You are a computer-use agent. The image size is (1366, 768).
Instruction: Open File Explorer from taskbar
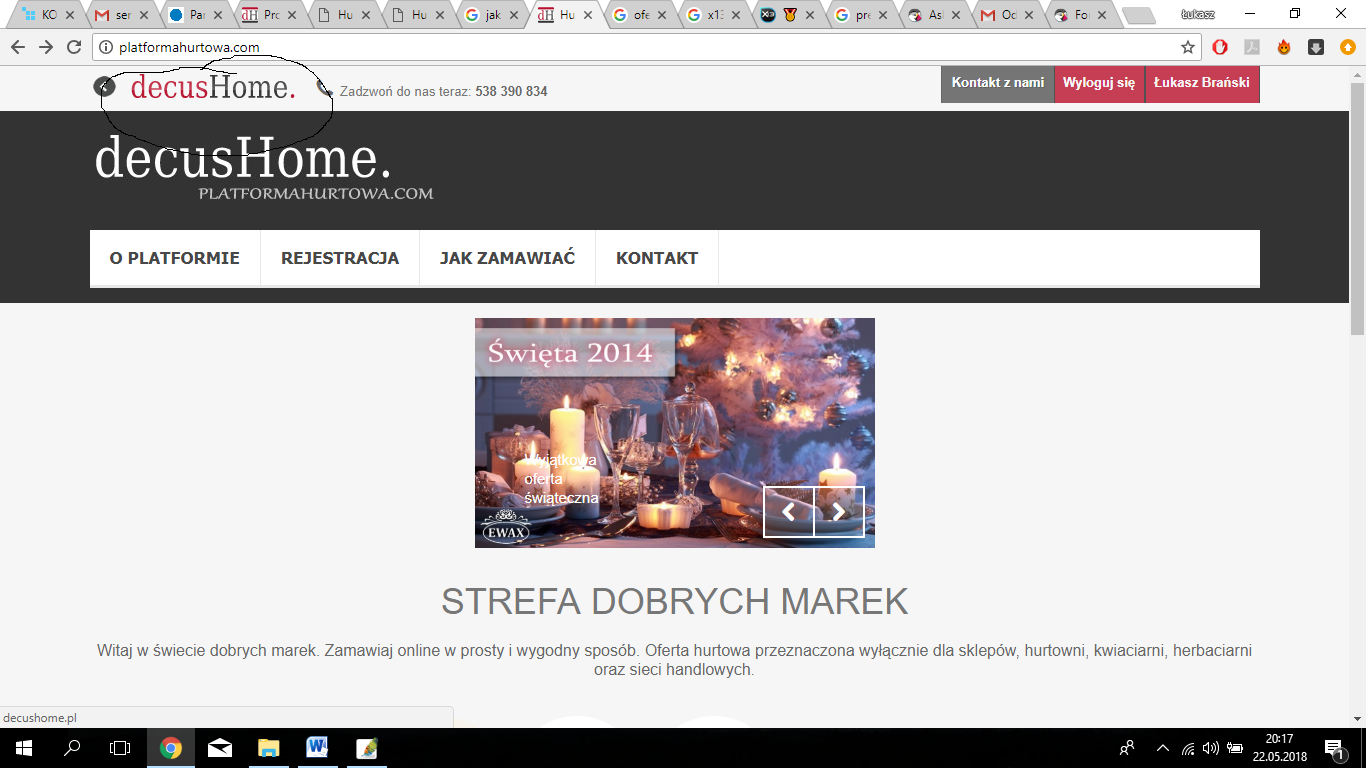tap(268, 747)
